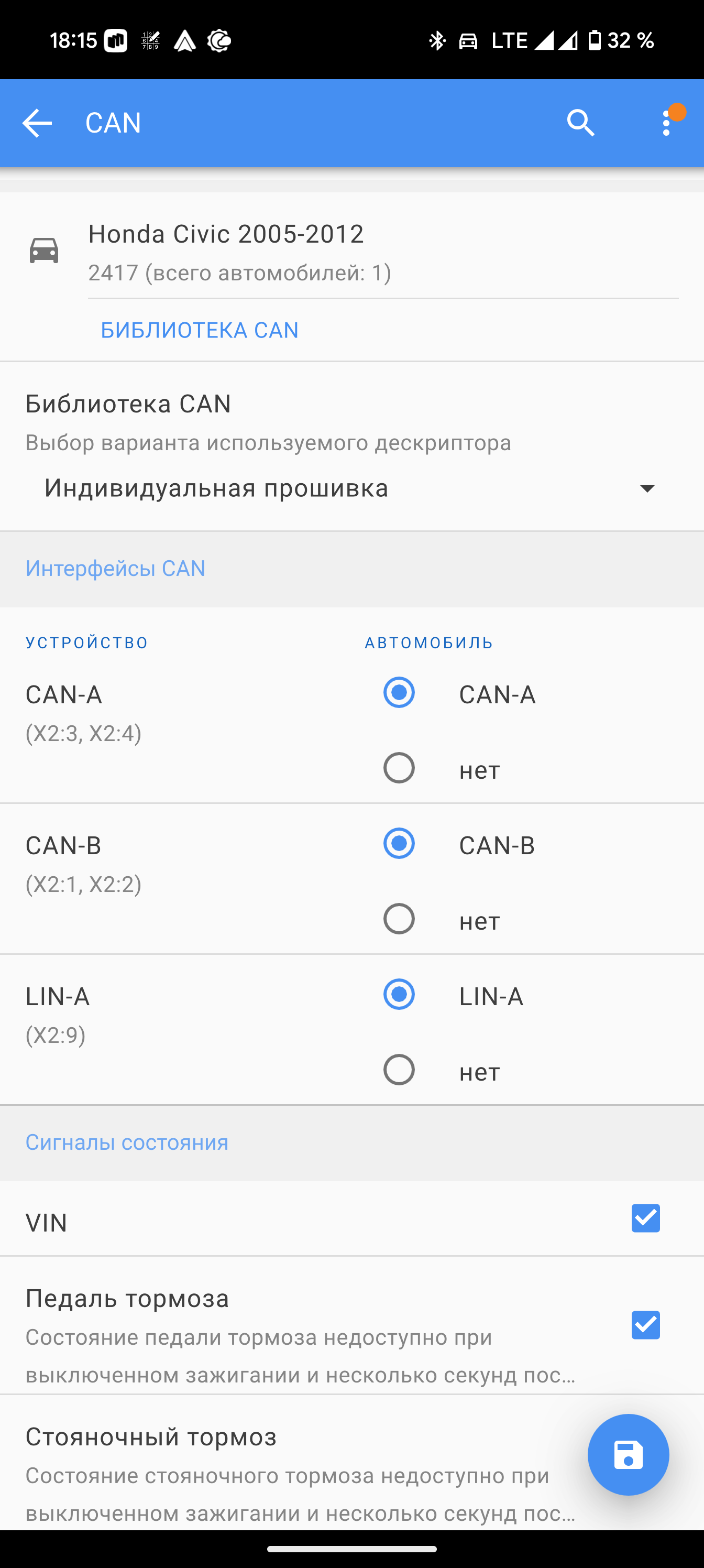The width and height of the screenshot is (704, 1568).
Task: Tap the Bluetooth icon in the status bar
Action: 436,41
